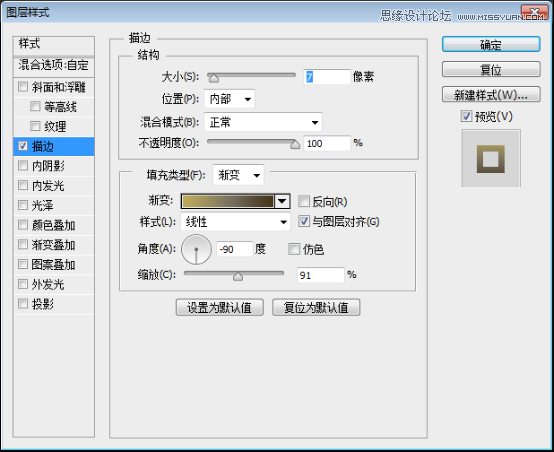Enable the 颜色叠加 checkbox

coord(23,225)
